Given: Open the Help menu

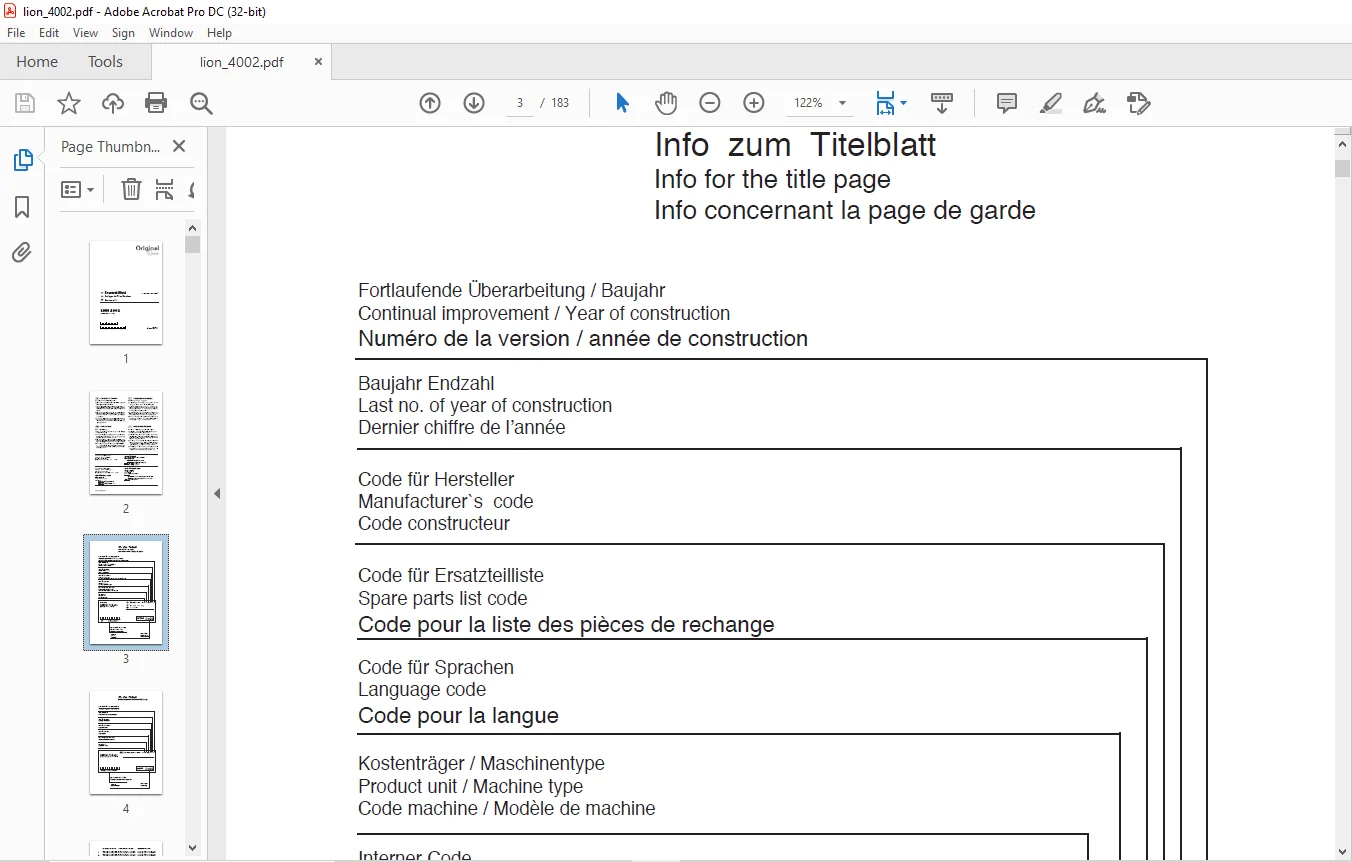Looking at the screenshot, I should (x=220, y=33).
